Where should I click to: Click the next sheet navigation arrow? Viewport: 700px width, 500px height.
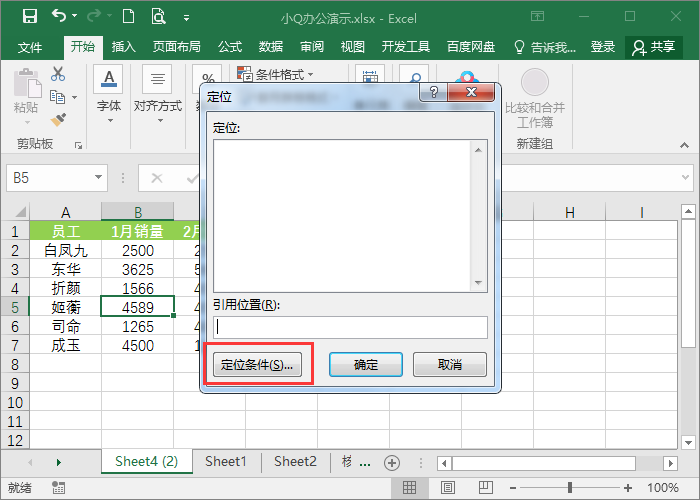pos(58,462)
